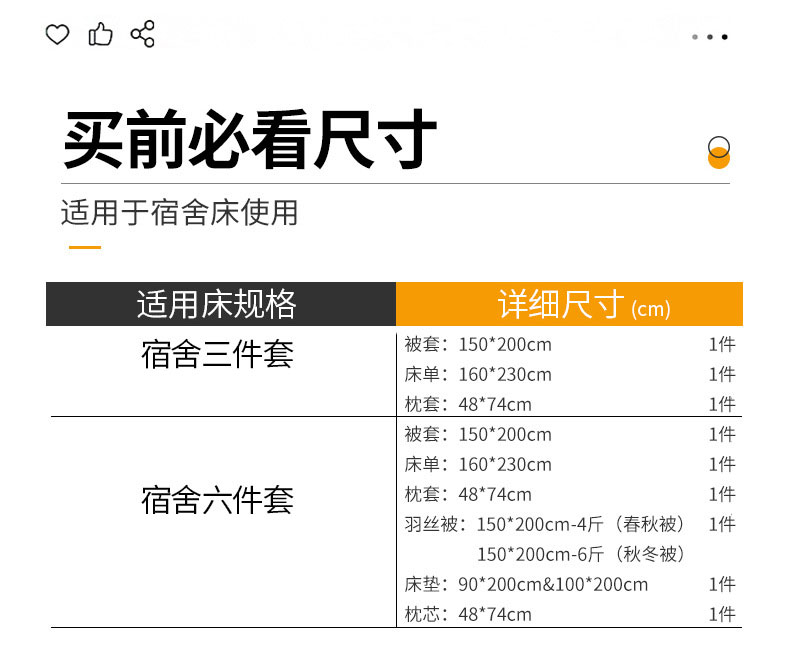Click 1件 beside 三件套 床单: 160*230cm

[x=722, y=374]
